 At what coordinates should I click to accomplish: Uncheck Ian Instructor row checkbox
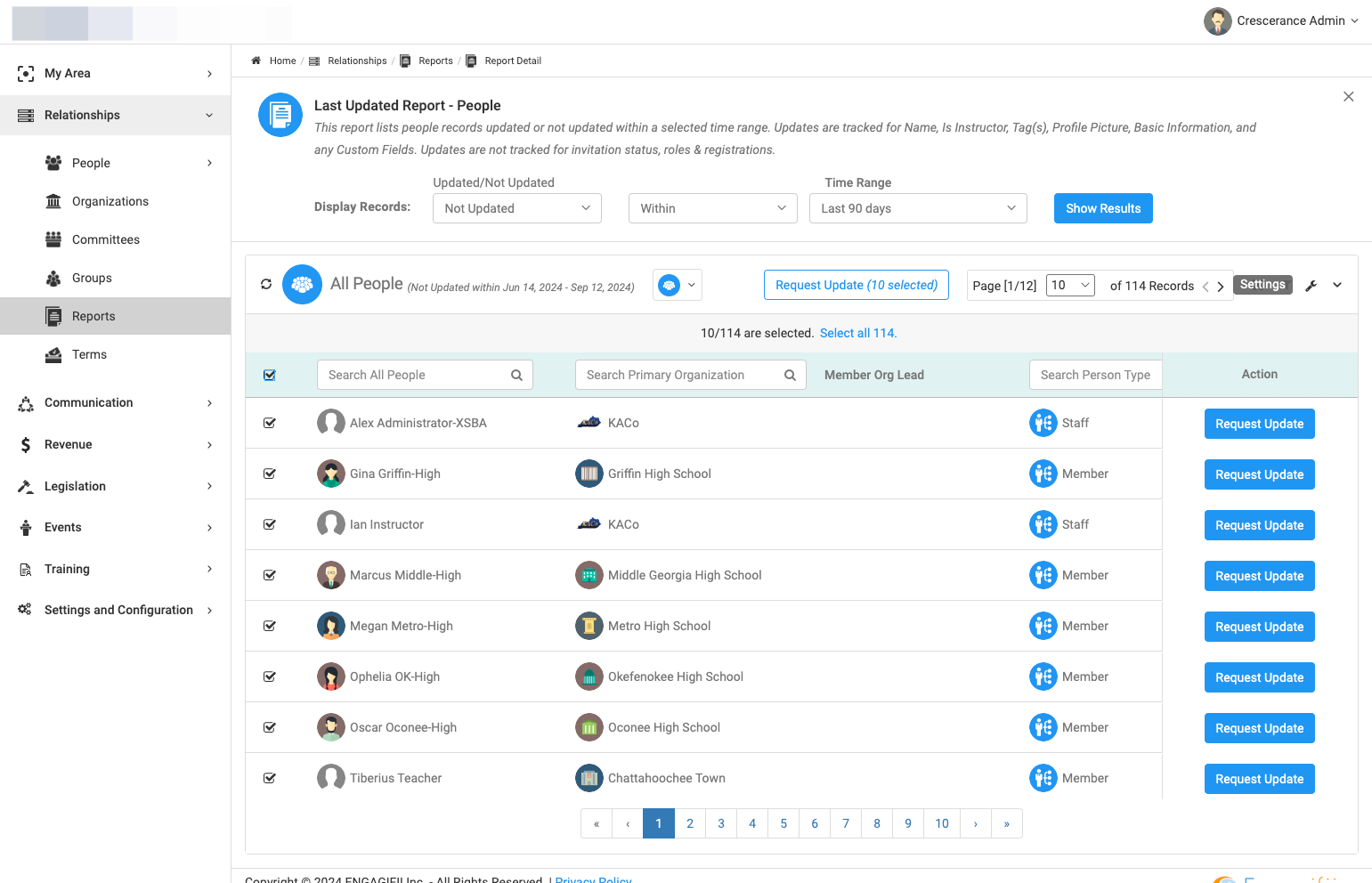[270, 524]
